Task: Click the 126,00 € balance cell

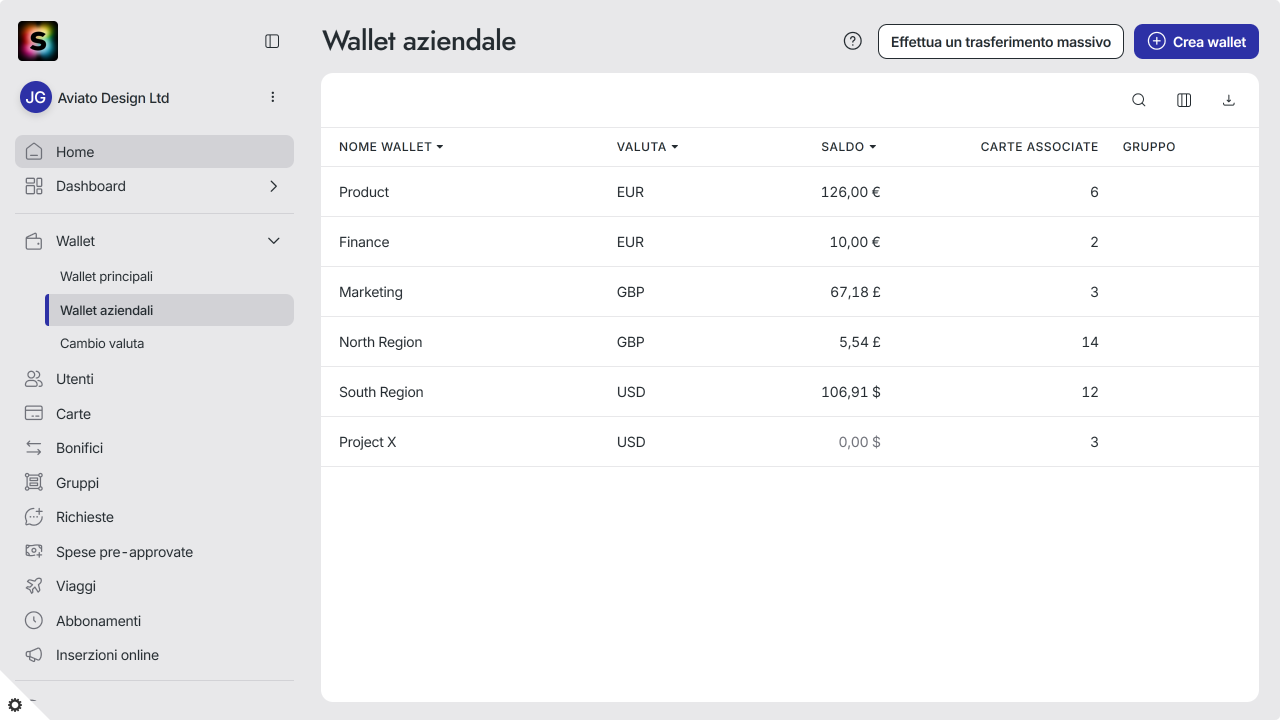Action: 850,192
